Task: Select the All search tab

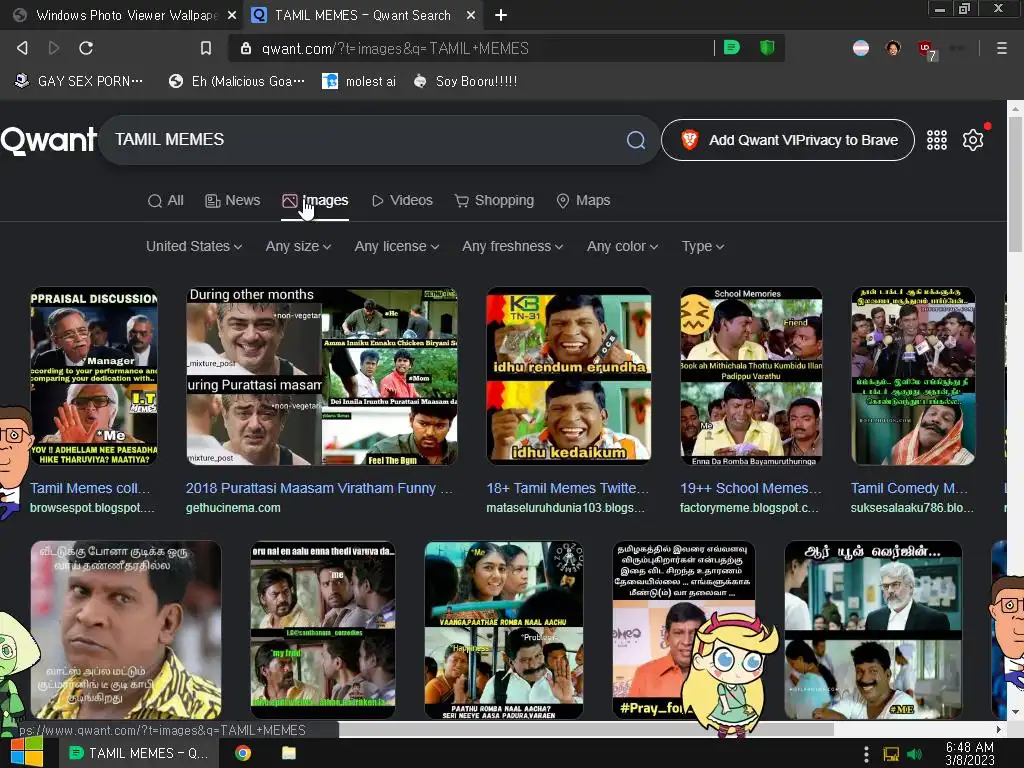Action: tap(165, 200)
